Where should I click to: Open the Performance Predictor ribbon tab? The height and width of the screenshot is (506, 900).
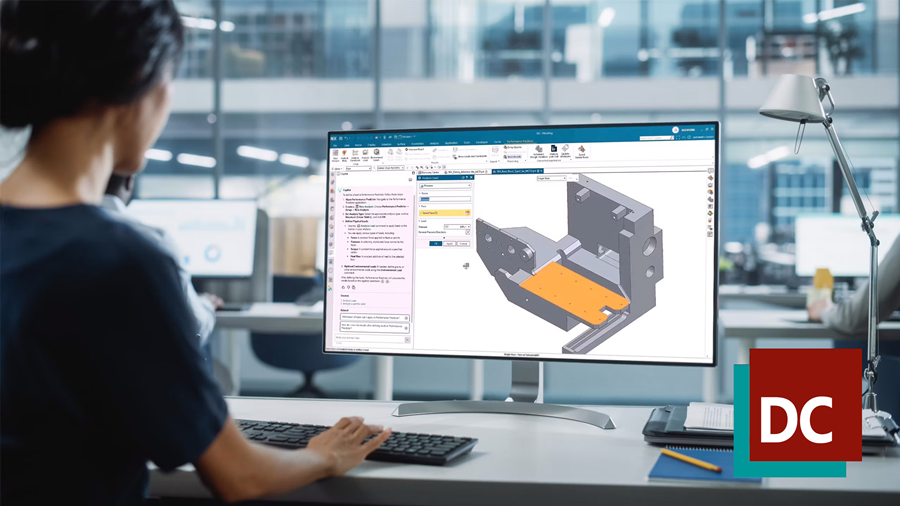(x=520, y=141)
